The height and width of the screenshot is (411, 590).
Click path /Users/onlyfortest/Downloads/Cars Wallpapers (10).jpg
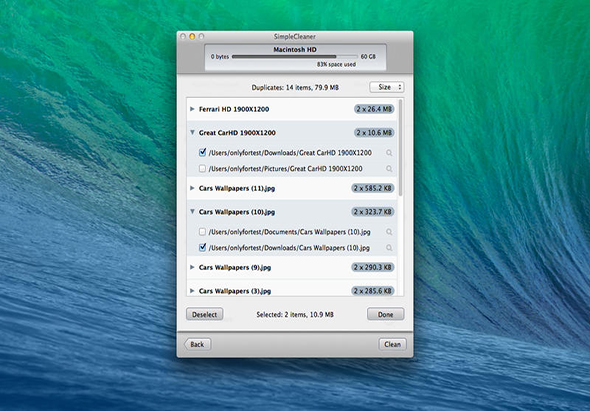(x=289, y=248)
